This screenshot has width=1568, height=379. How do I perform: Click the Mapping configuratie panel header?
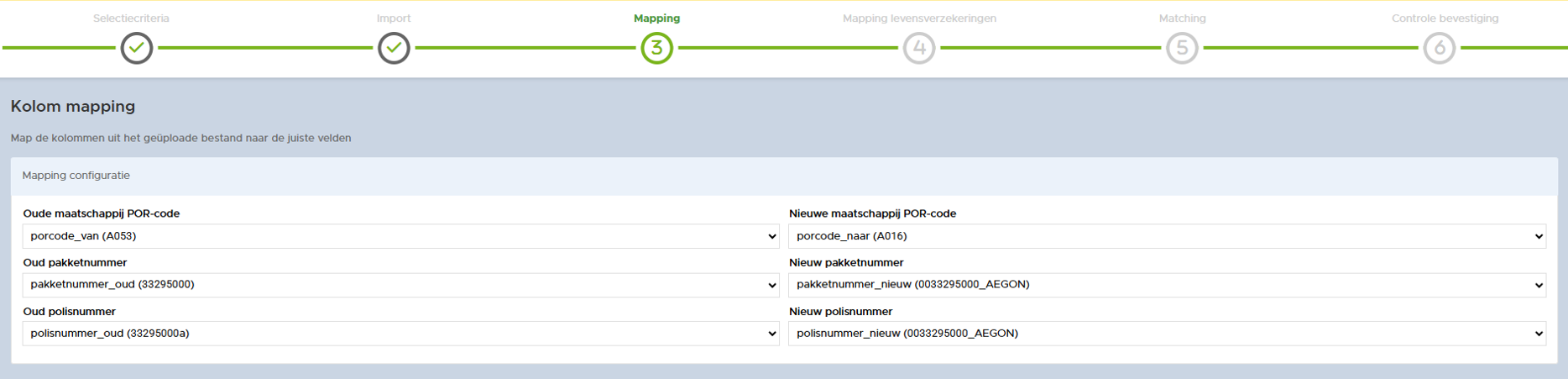[76, 176]
